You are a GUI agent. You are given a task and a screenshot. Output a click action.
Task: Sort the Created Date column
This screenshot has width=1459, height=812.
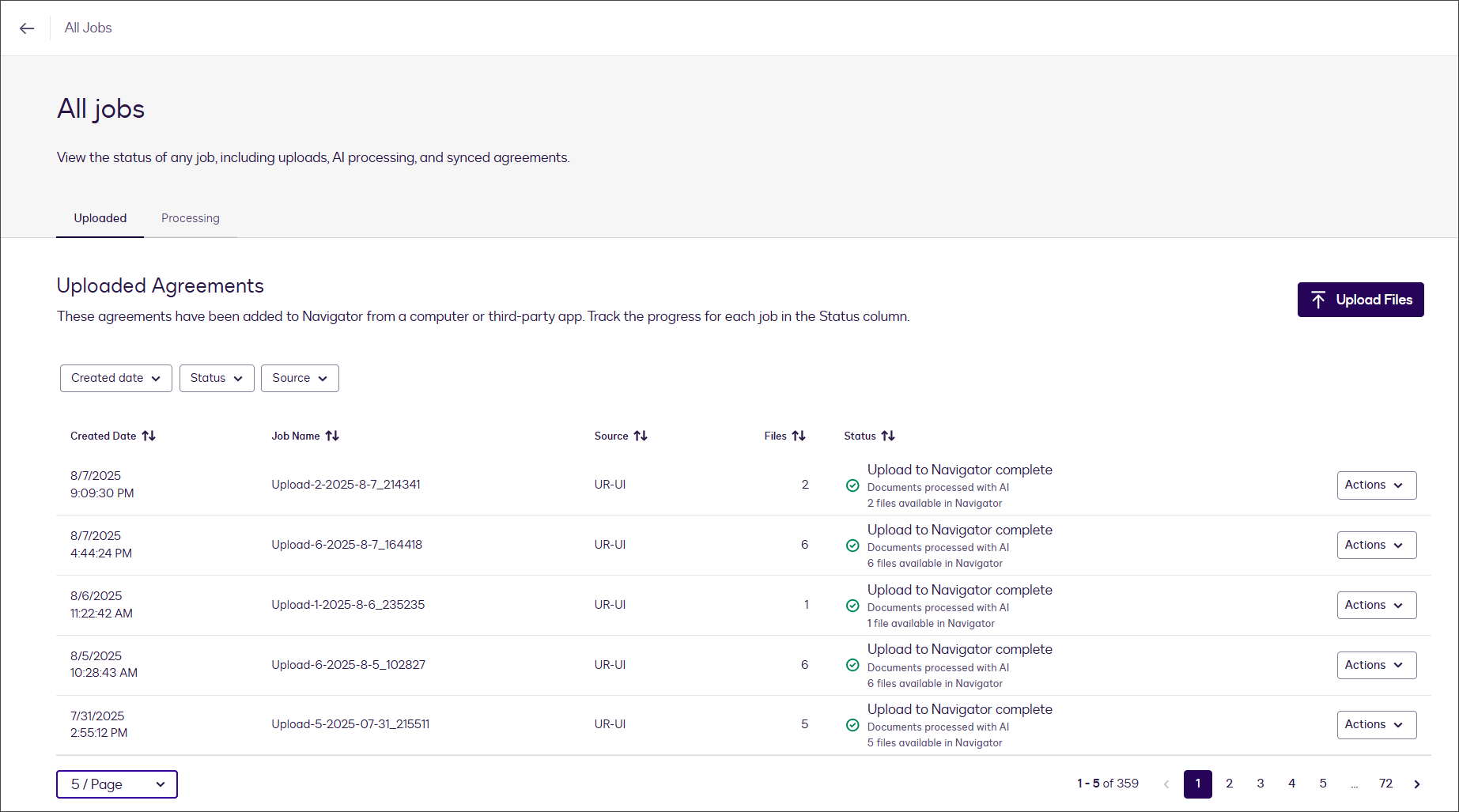tap(149, 436)
